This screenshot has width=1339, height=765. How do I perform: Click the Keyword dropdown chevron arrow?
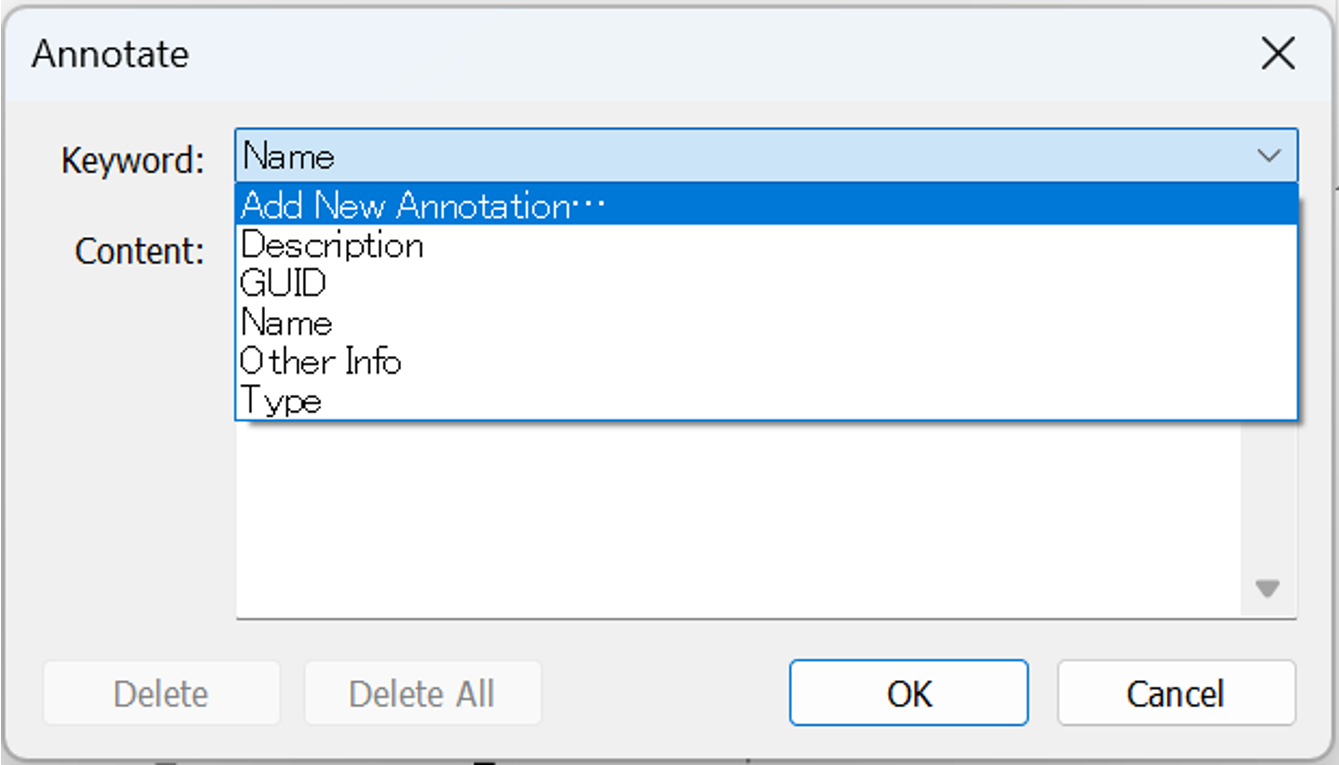point(1269,156)
